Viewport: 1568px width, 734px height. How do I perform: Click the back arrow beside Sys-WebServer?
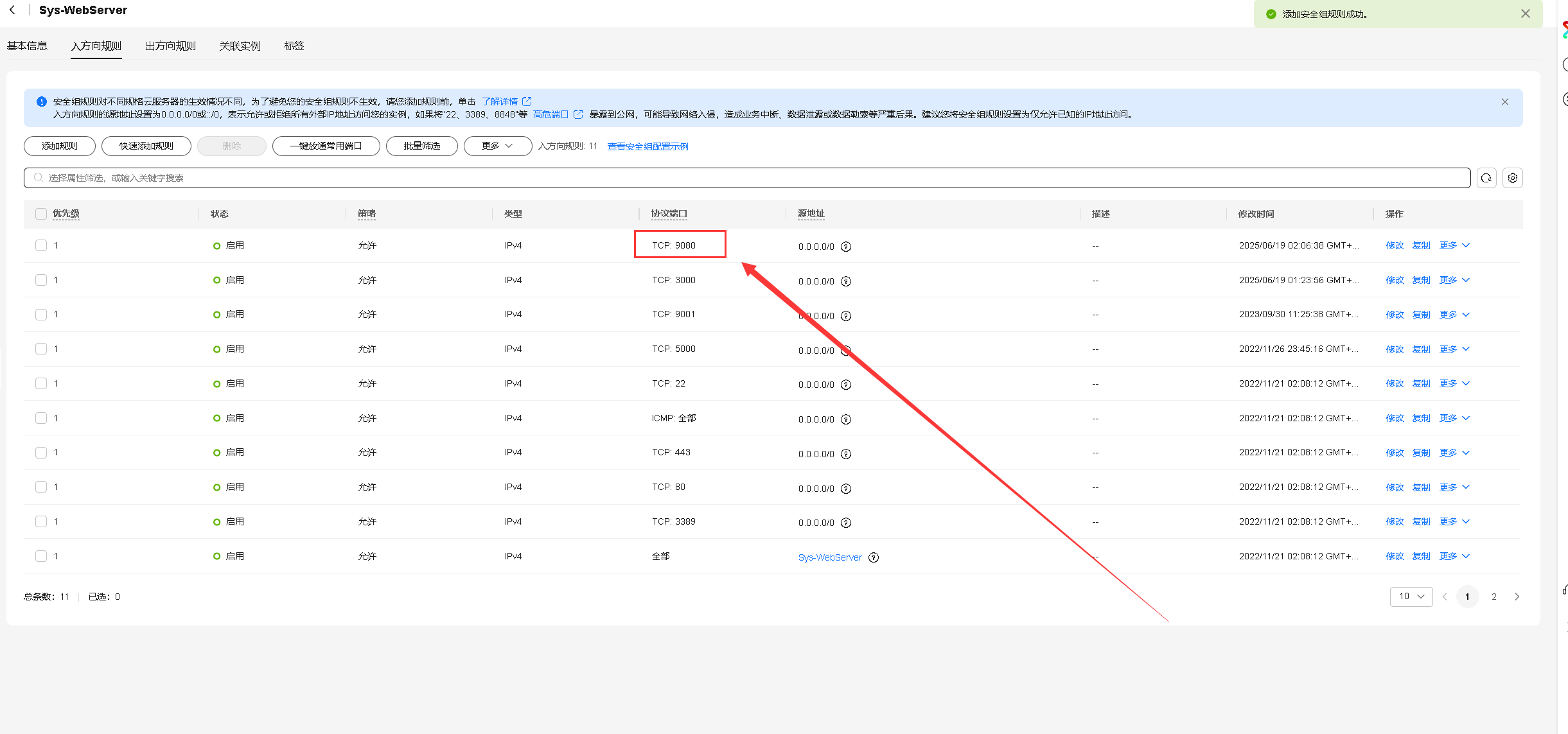[x=12, y=10]
